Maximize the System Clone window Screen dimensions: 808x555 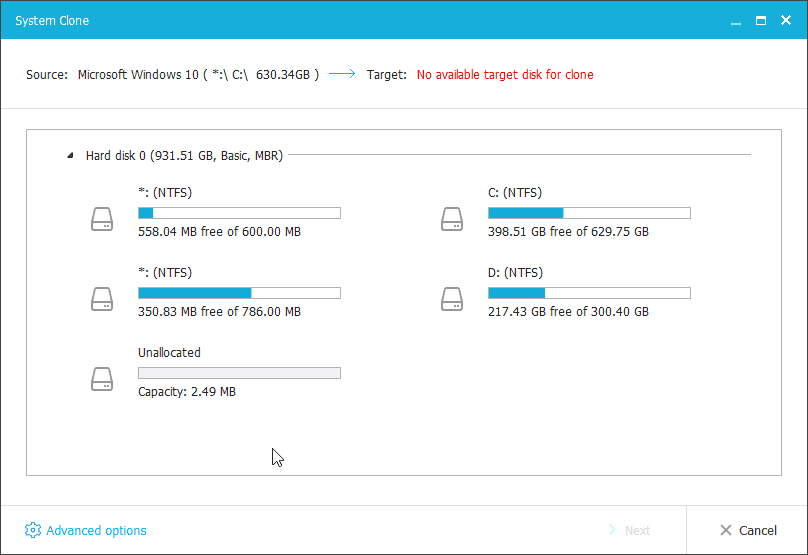click(760, 20)
